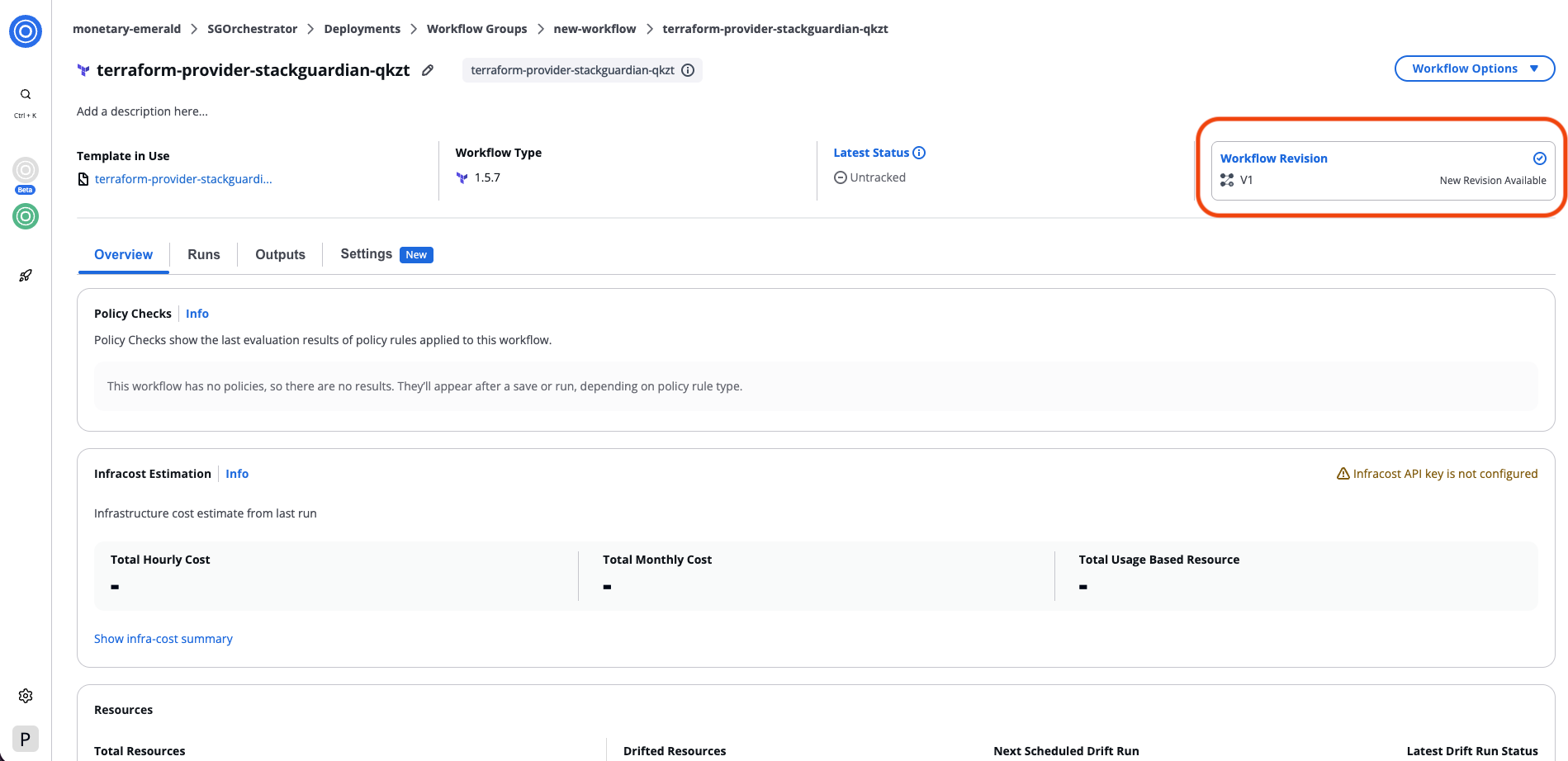Click the rocket icon in the sidebar
The width and height of the screenshot is (1568, 761).
tap(26, 276)
